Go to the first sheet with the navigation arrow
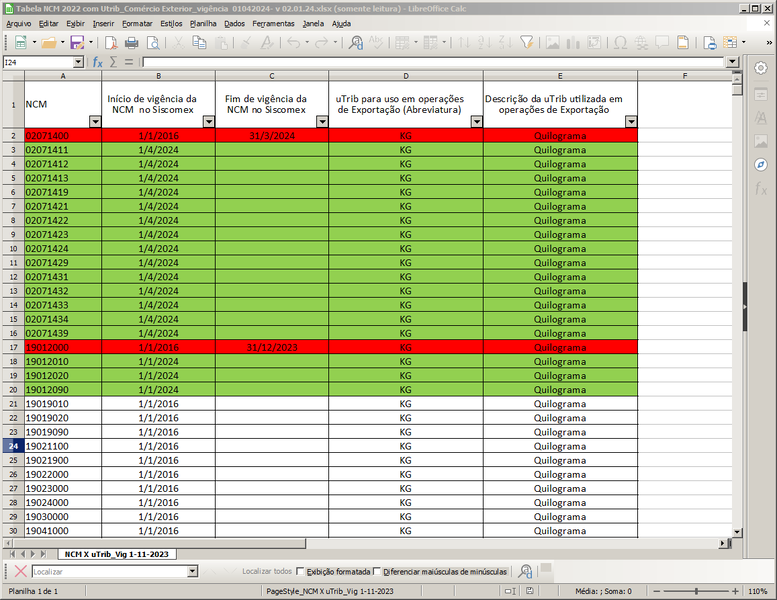The width and height of the screenshot is (777, 600). pyautogui.click(x=12, y=554)
